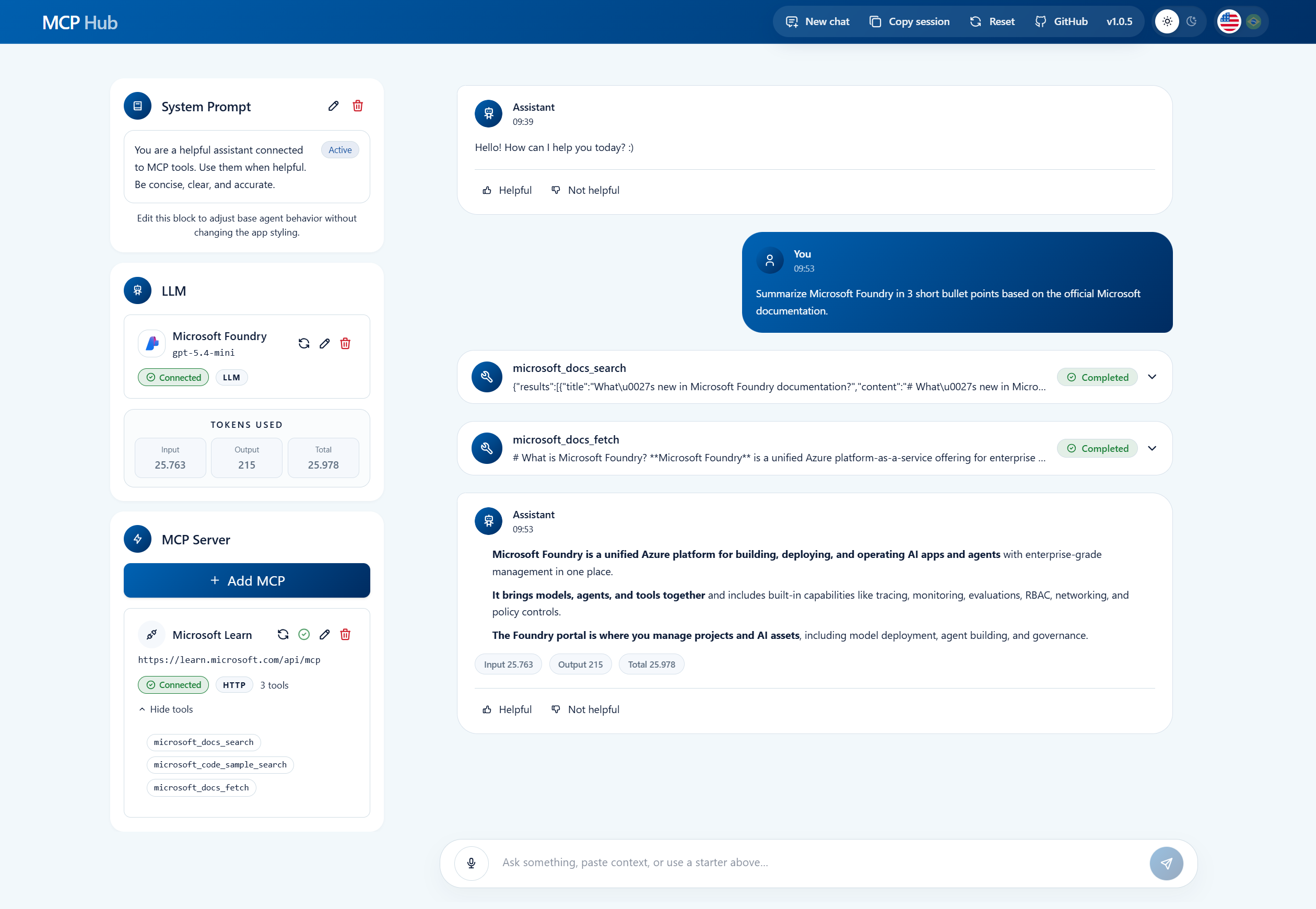Click the https://learn.microsoft.com/api/mcp URL text
The width and height of the screenshot is (1316, 909).
point(229,660)
